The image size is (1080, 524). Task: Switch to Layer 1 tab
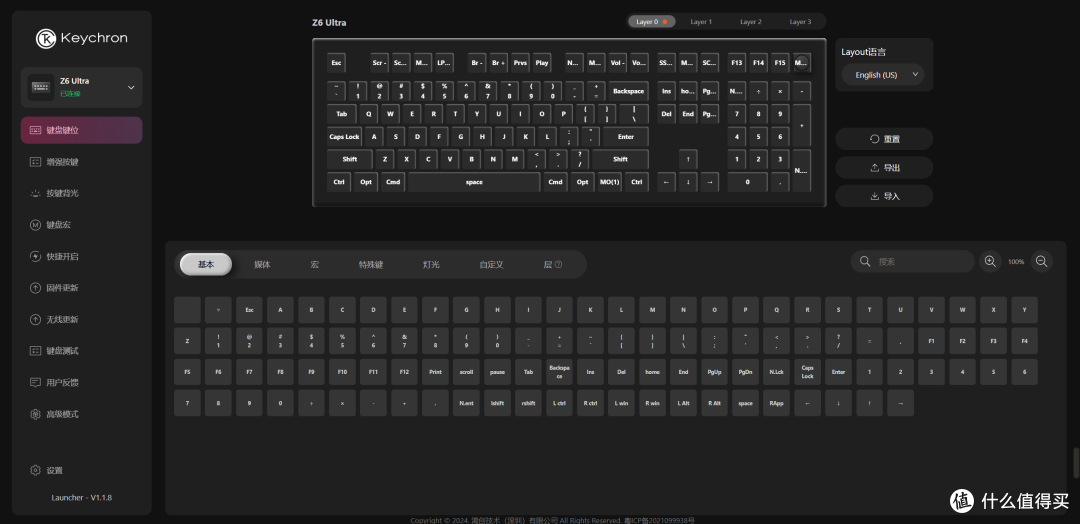click(x=701, y=22)
